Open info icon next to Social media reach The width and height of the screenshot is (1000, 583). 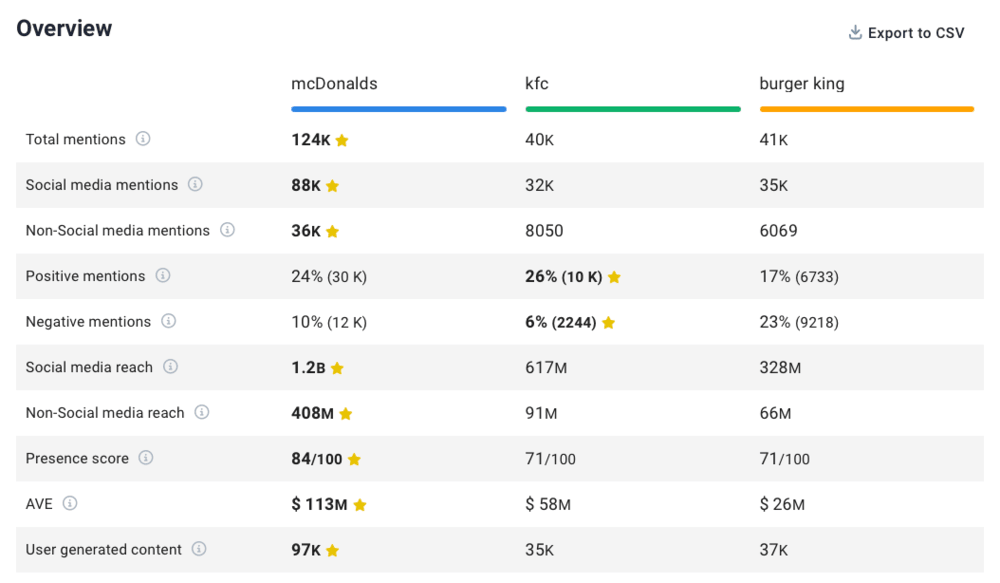(170, 367)
